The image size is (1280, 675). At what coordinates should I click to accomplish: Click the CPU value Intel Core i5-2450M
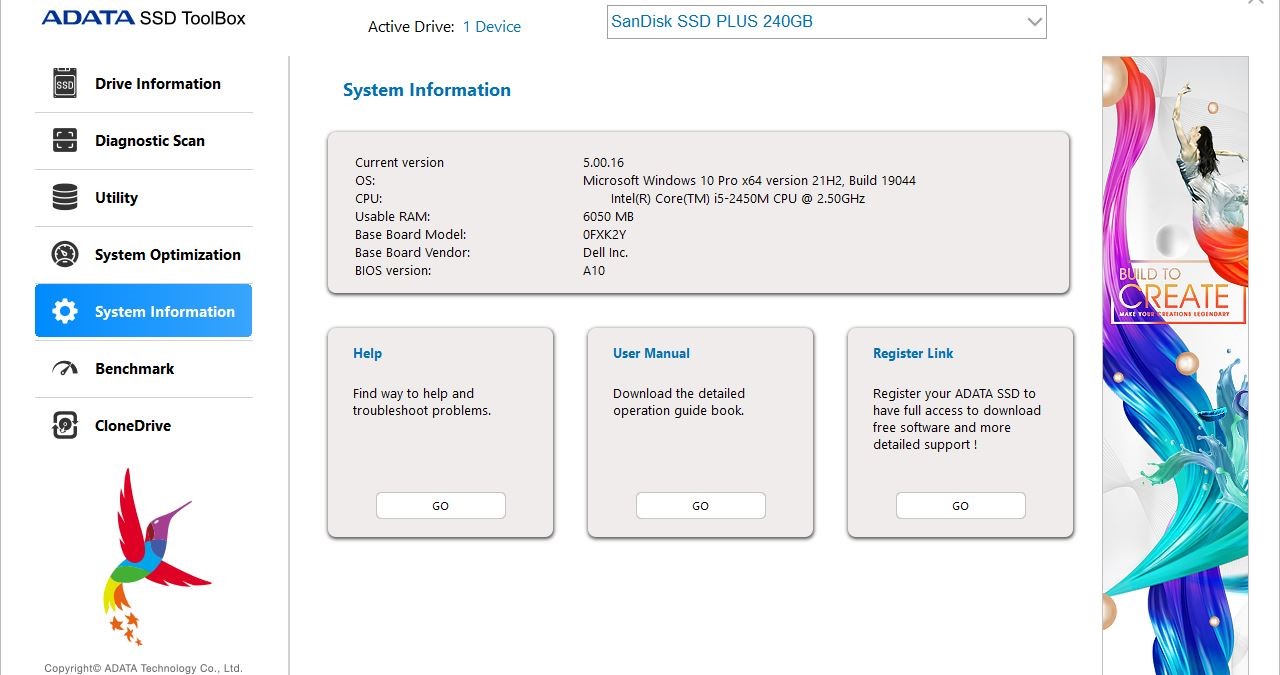[738, 199]
